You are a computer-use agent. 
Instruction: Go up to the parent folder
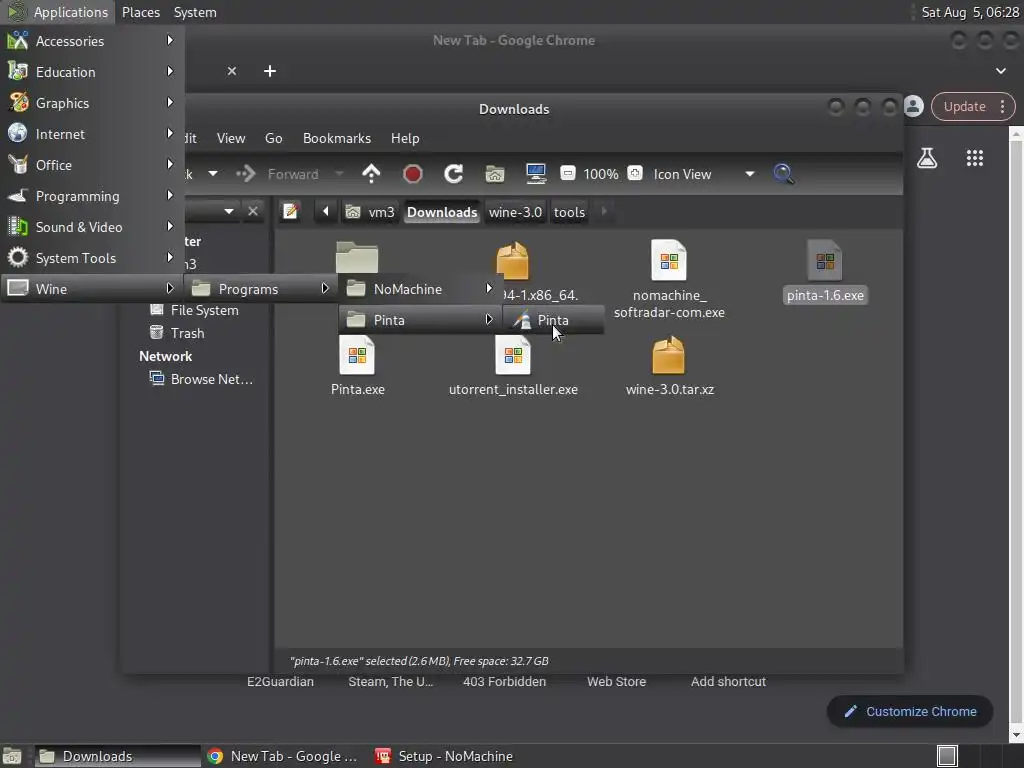coord(371,174)
